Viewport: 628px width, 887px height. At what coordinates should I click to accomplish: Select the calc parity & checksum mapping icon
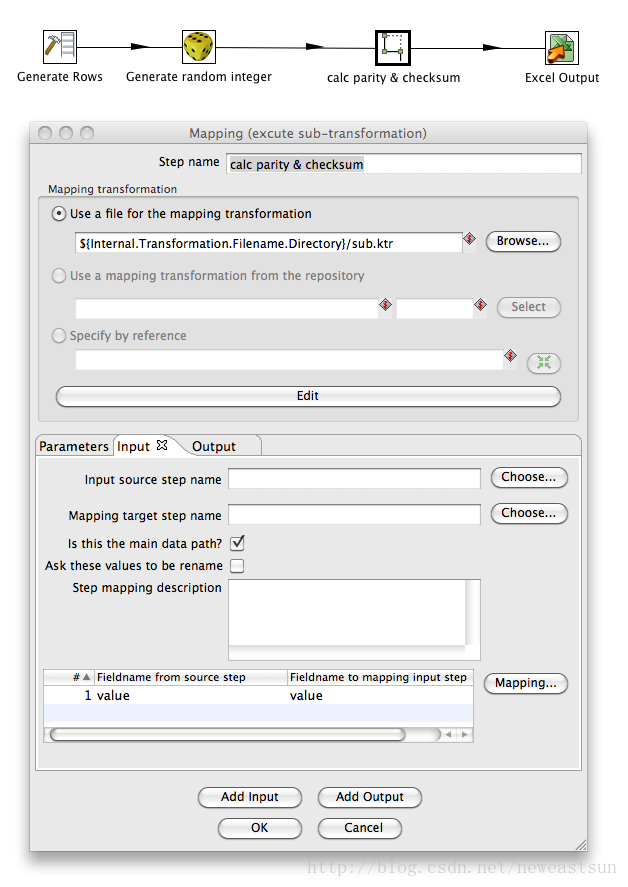393,48
